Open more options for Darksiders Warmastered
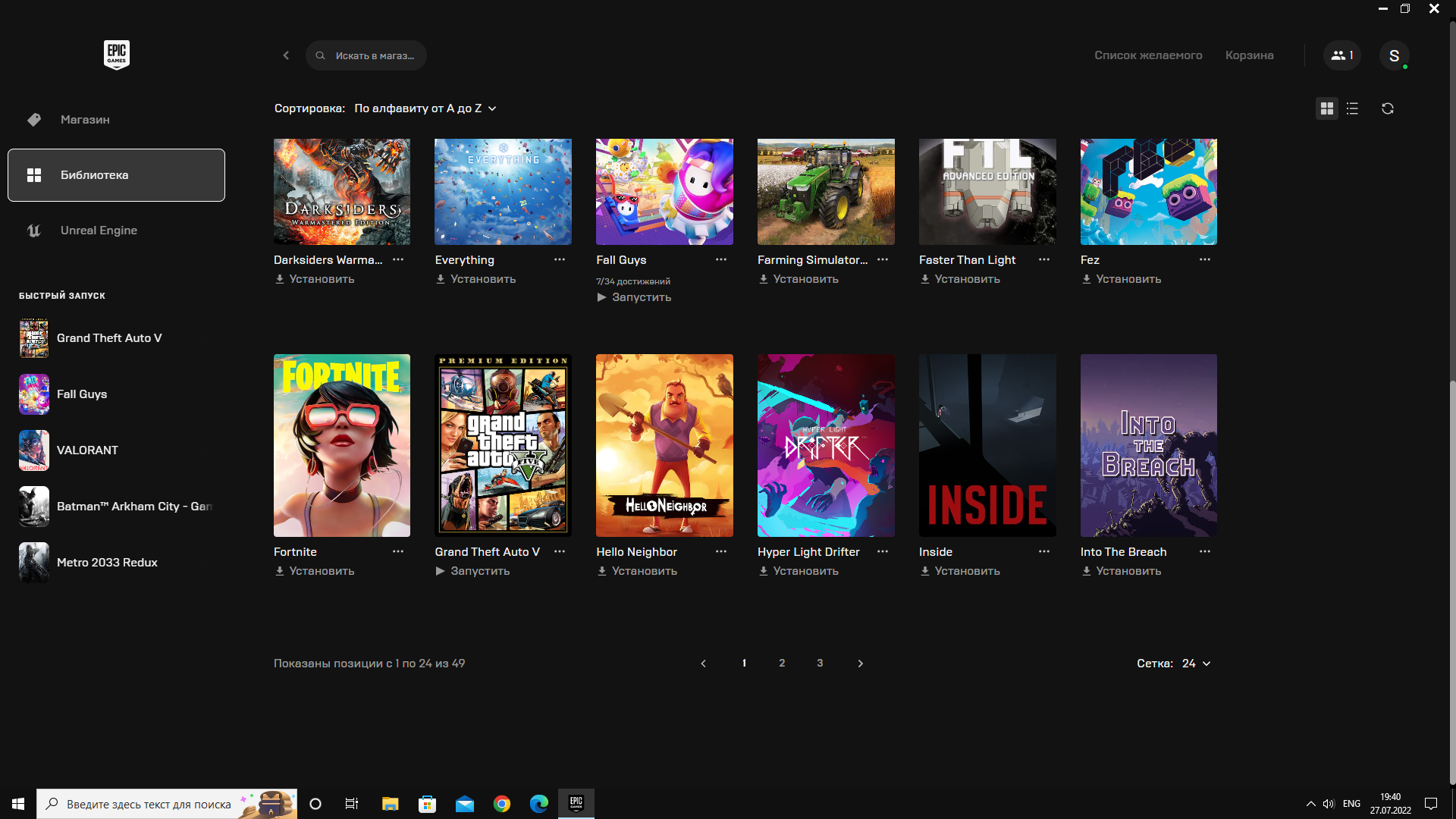 [x=398, y=259]
